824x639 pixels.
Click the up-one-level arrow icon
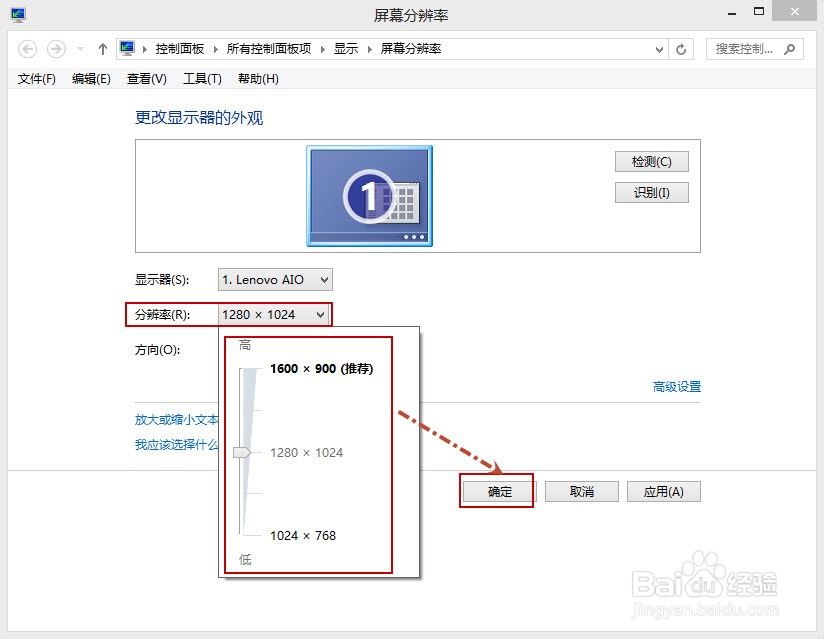(102, 48)
